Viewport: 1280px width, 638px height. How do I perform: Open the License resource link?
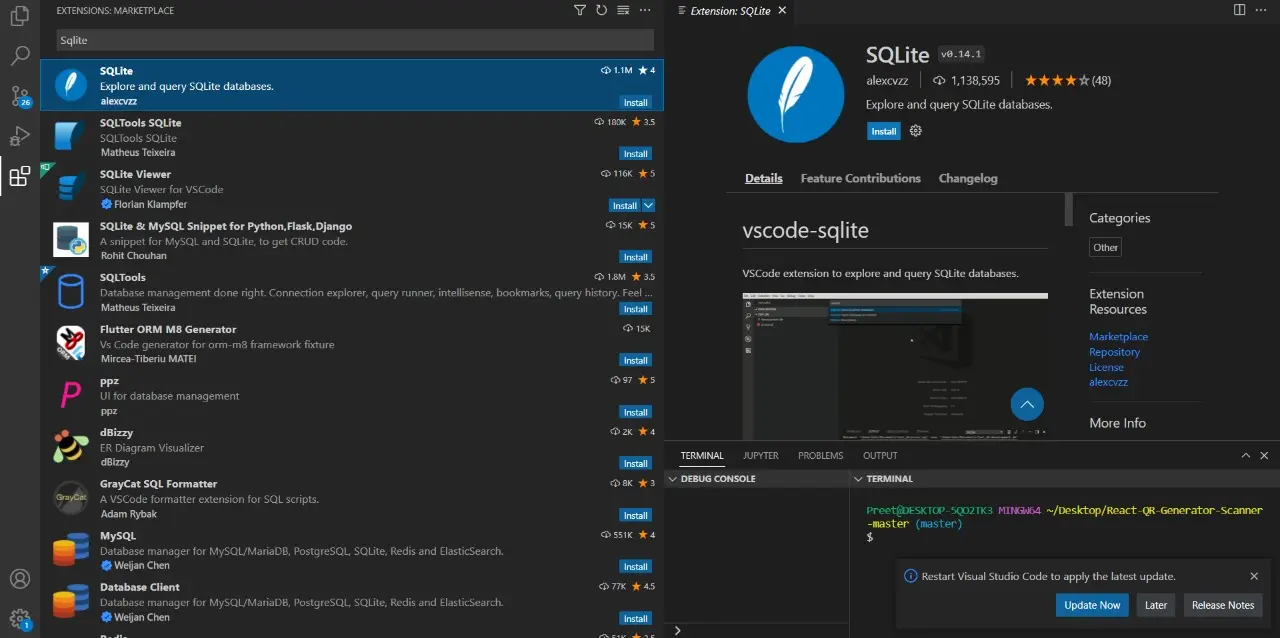[x=1106, y=367]
